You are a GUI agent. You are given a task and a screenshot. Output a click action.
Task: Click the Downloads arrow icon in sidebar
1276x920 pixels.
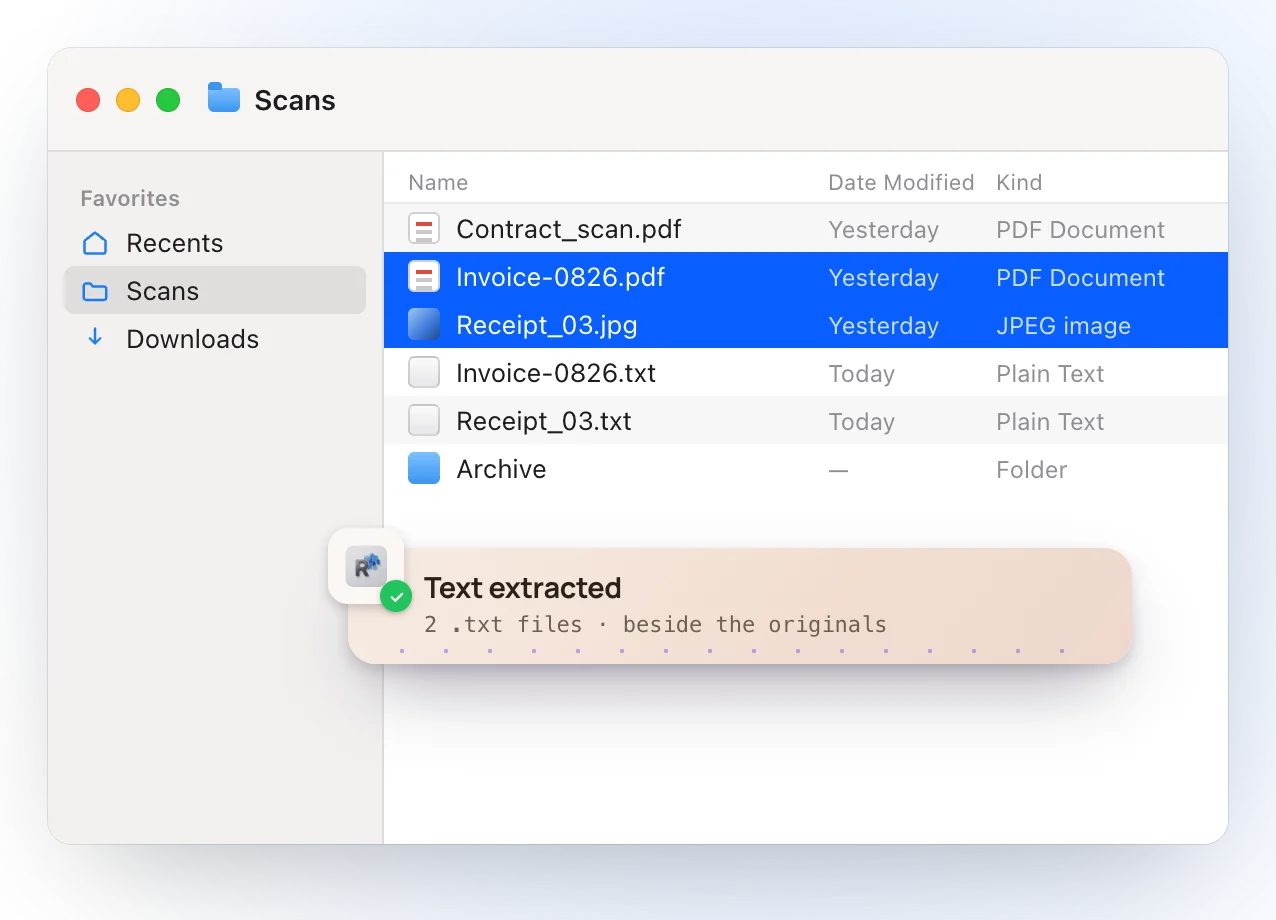pos(95,338)
